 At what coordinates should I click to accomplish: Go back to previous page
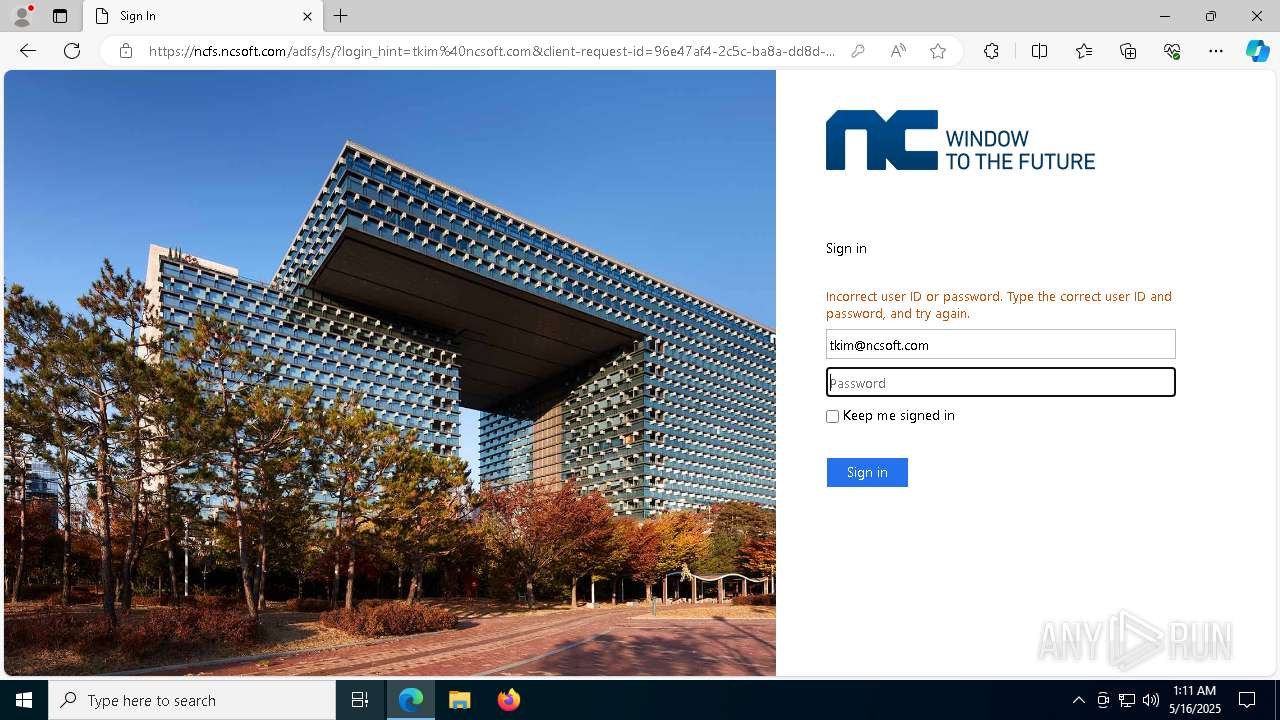coord(28,51)
